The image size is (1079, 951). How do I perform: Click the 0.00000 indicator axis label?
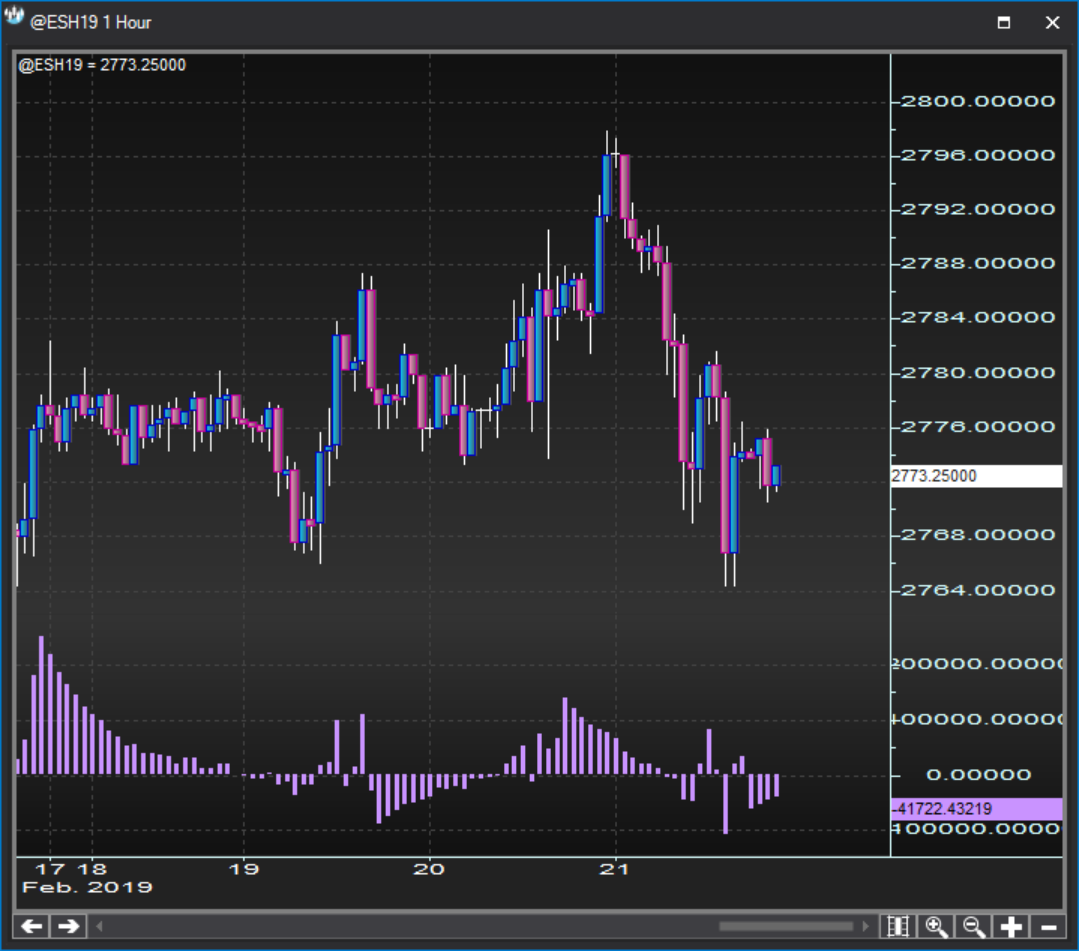click(979, 775)
